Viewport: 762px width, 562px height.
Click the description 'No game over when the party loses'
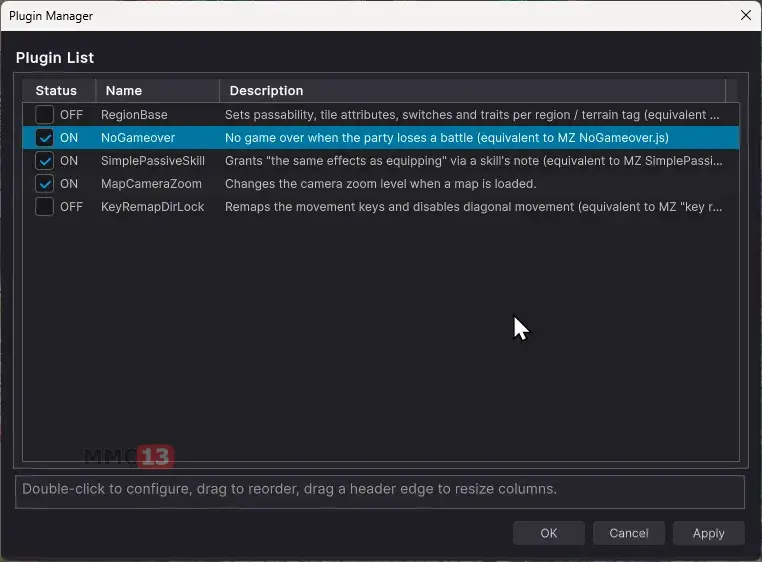(x=447, y=138)
